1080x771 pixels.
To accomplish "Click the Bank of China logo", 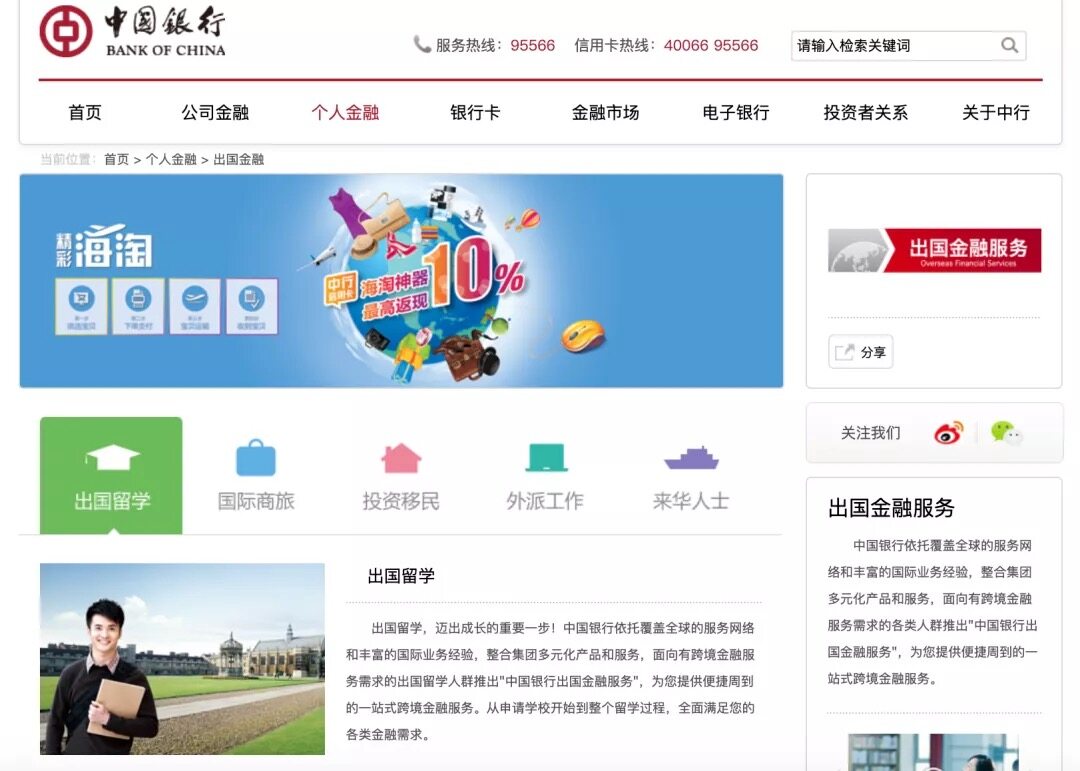I will coord(133,32).
